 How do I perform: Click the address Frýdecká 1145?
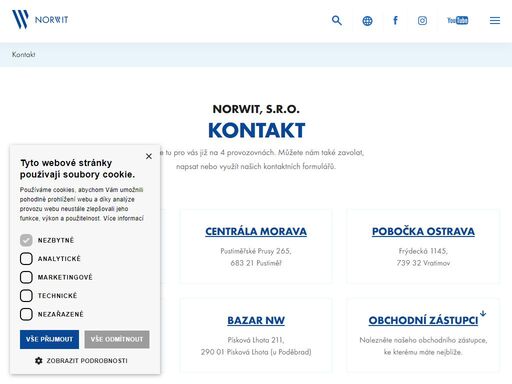pyautogui.click(x=423, y=251)
